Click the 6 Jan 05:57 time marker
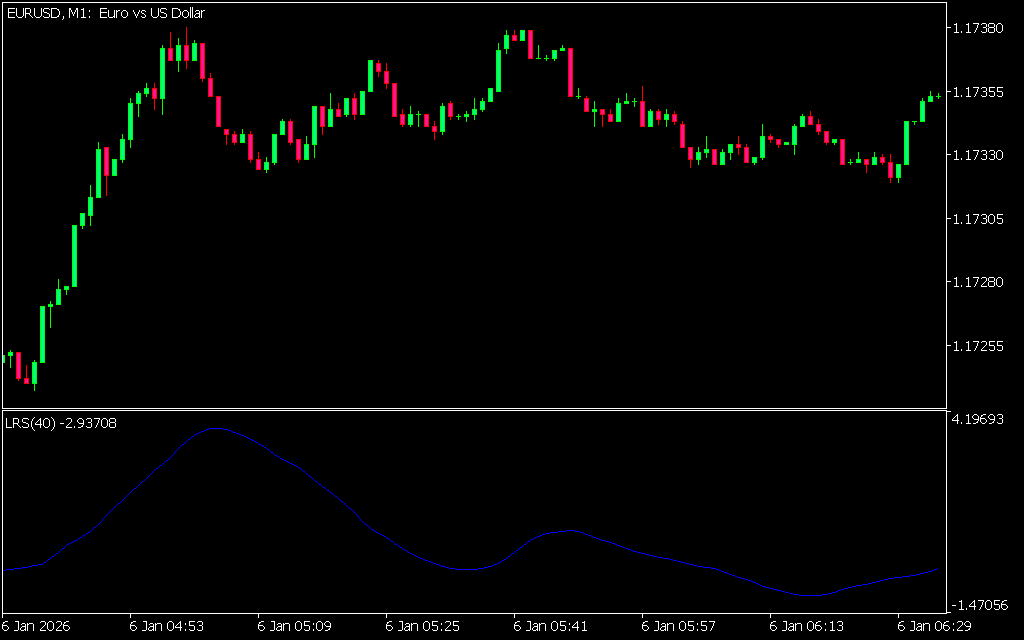 (679, 626)
